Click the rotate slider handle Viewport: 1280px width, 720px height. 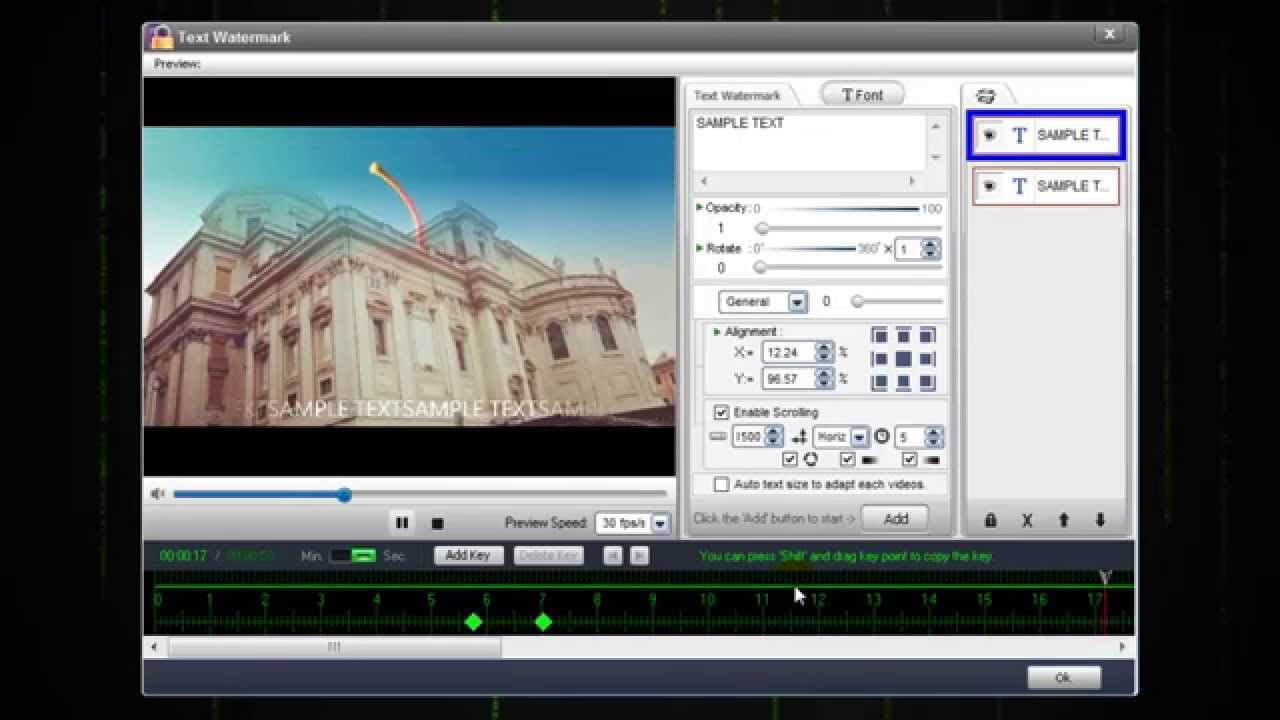[x=759, y=267]
